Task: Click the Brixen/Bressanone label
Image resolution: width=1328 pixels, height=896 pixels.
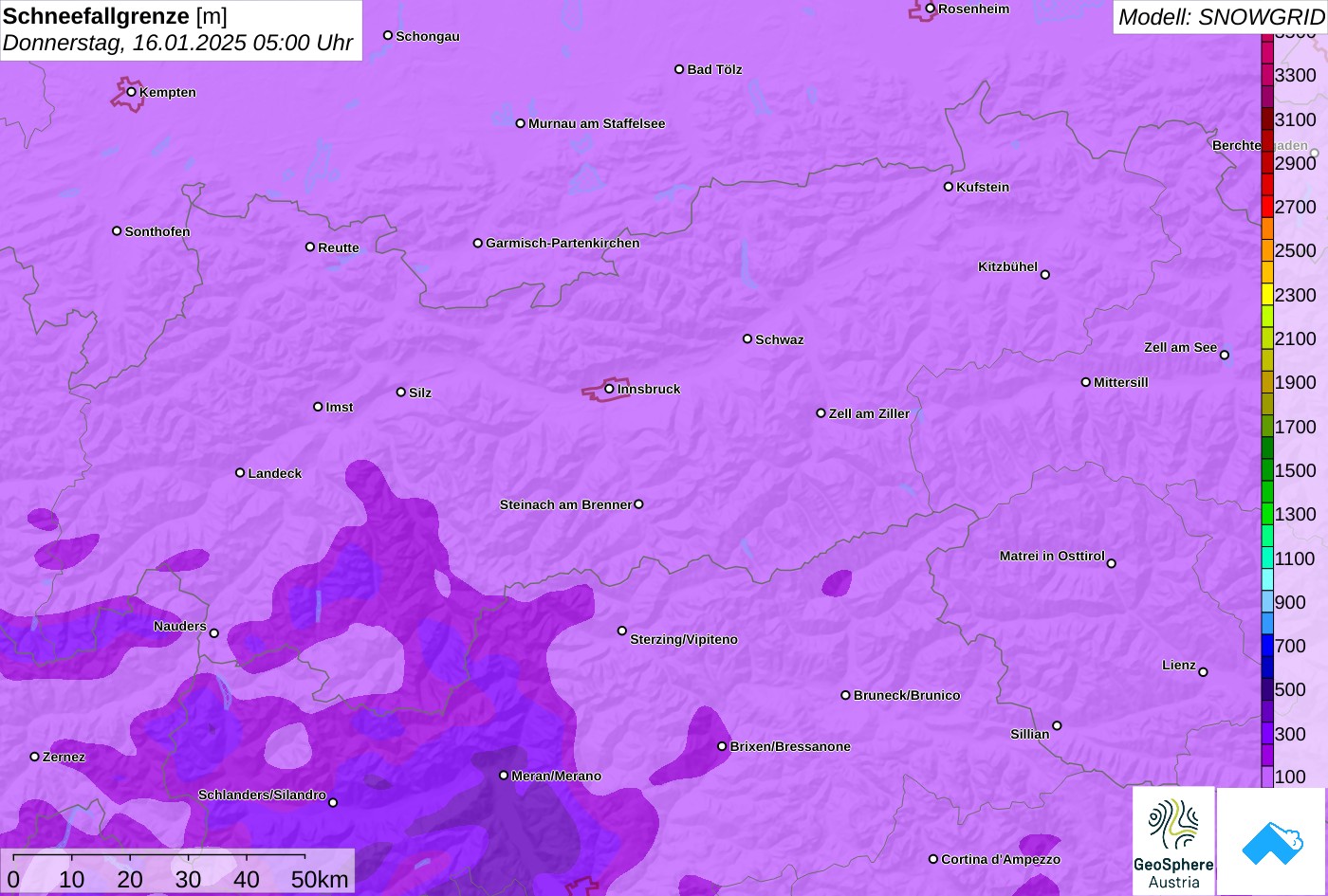Action: (790, 747)
